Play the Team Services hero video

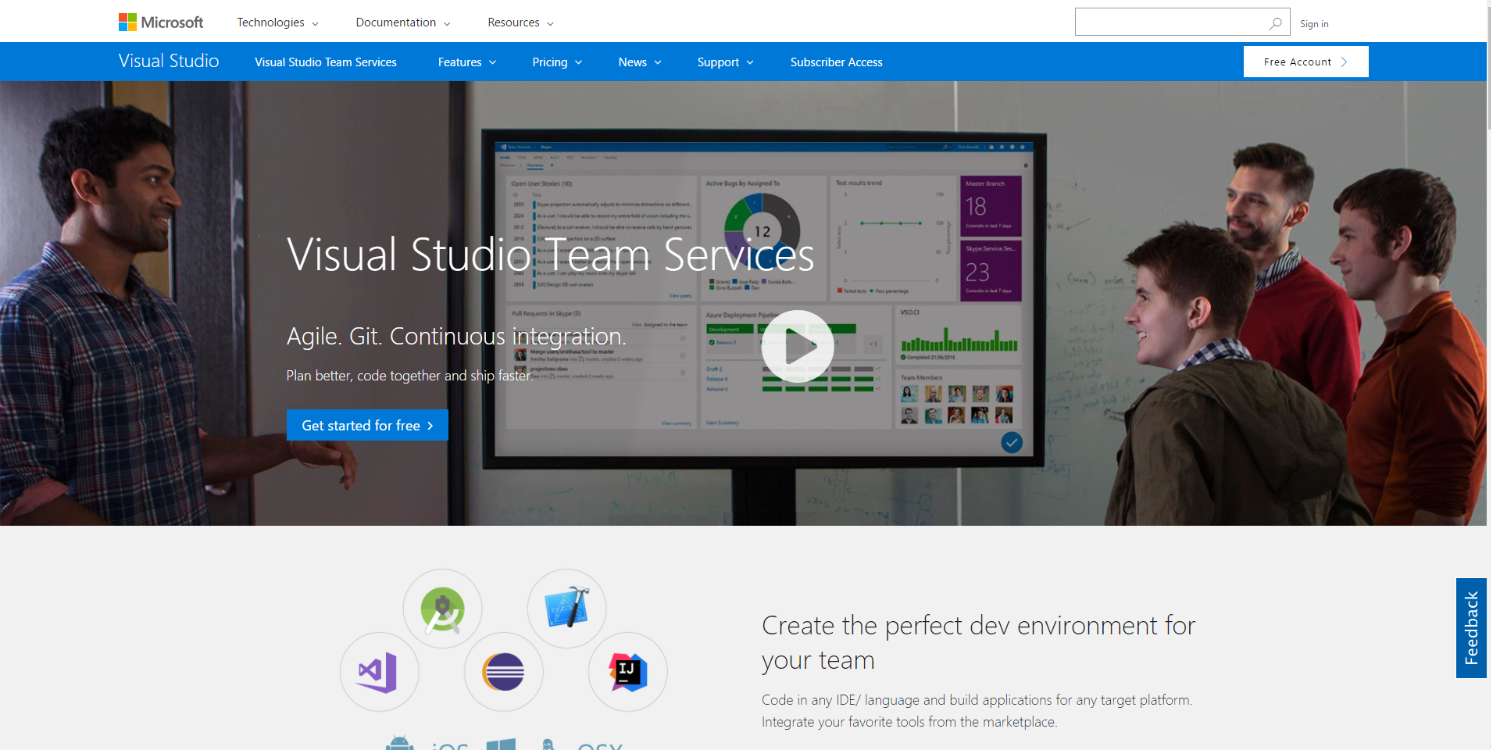tap(797, 347)
